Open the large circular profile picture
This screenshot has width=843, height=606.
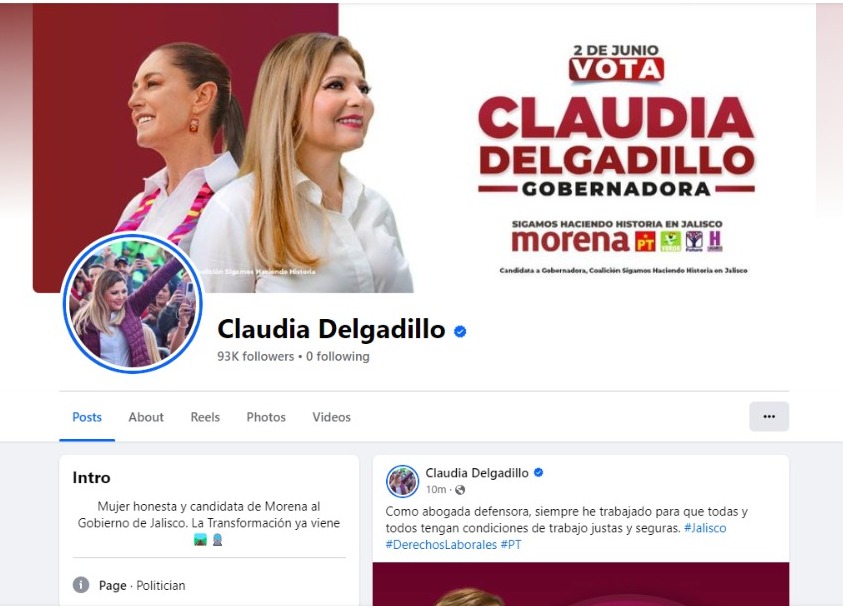click(132, 303)
